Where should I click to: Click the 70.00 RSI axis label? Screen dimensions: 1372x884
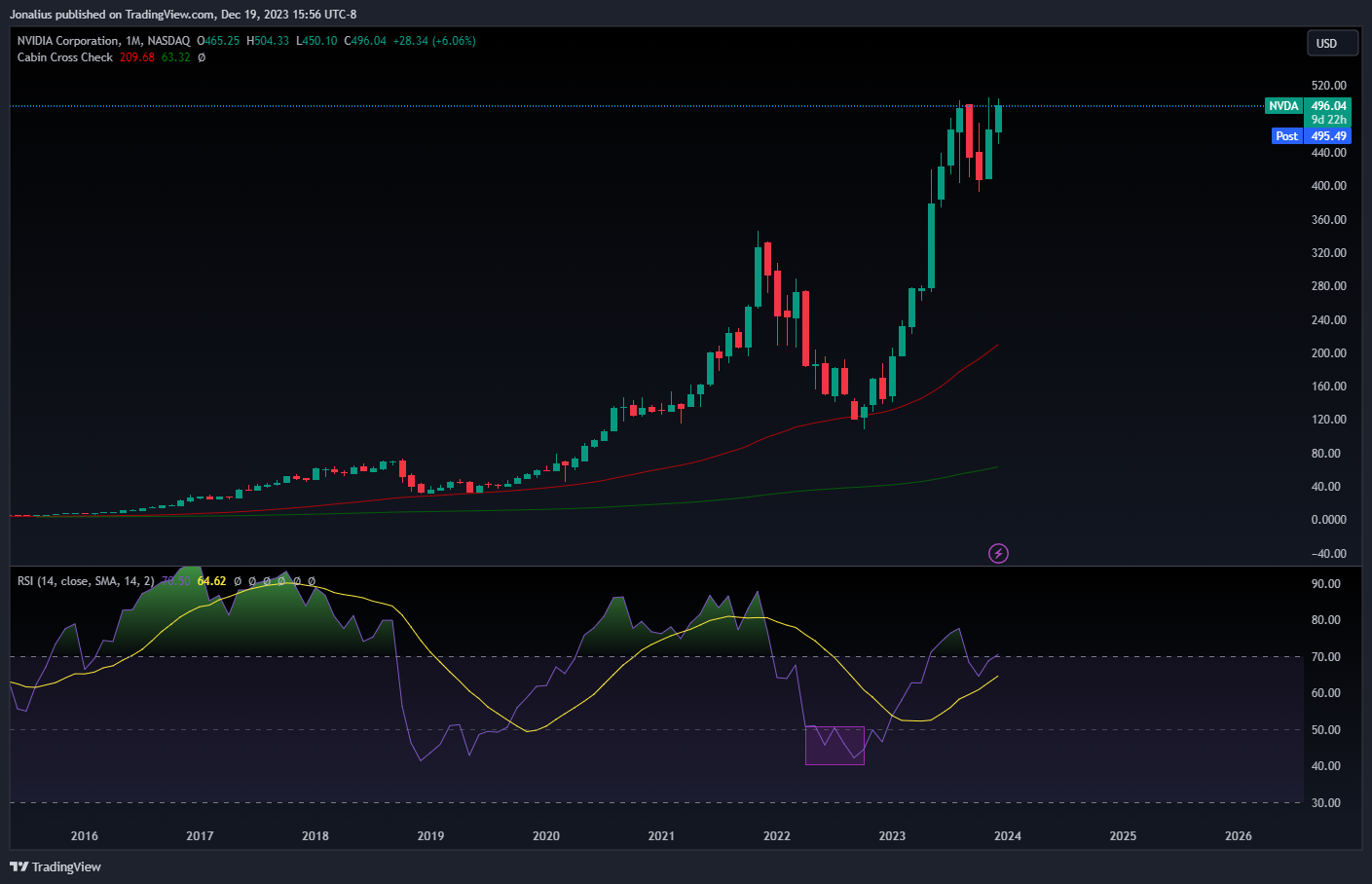[1325, 657]
